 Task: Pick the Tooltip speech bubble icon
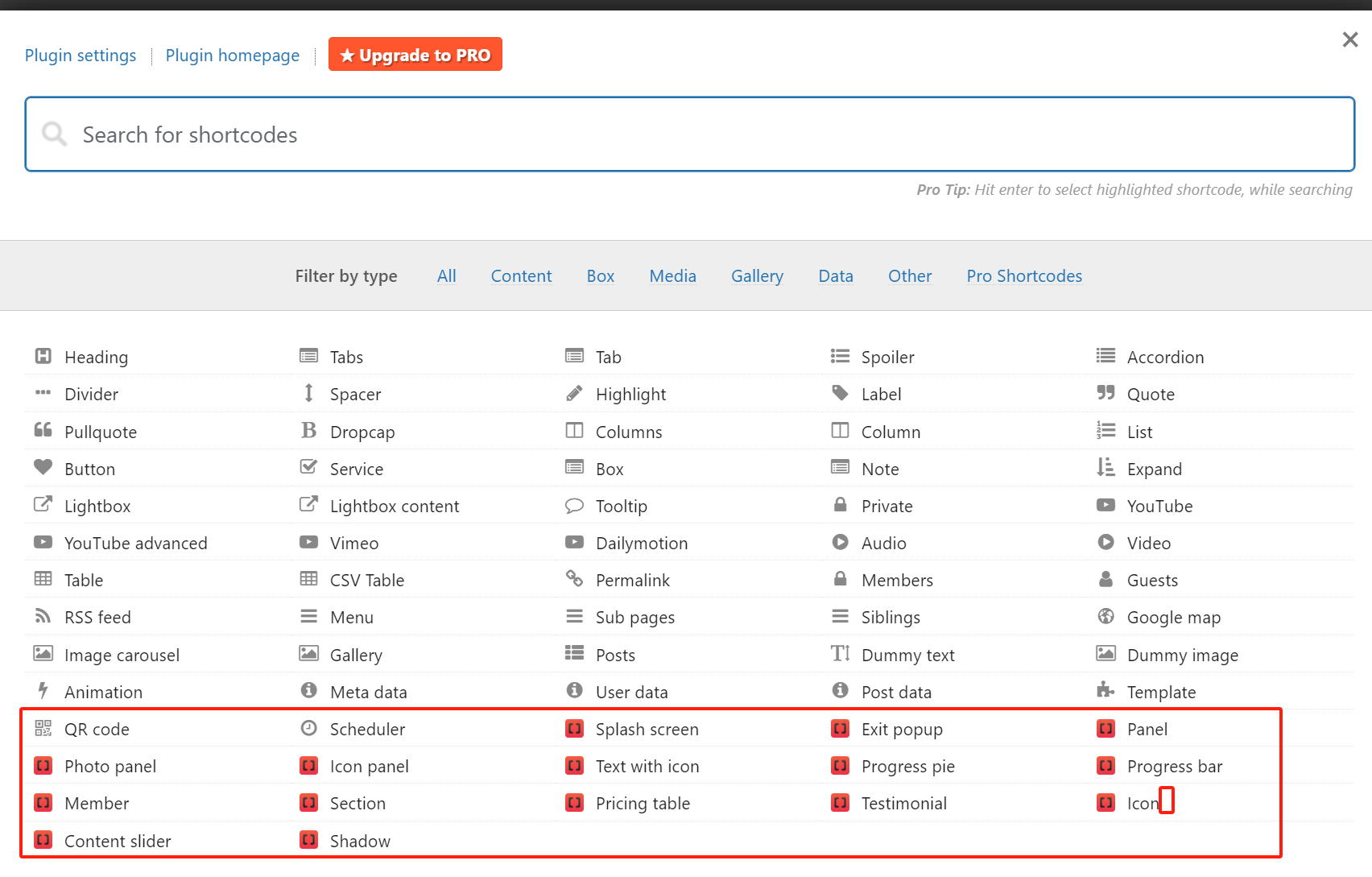[x=574, y=506]
